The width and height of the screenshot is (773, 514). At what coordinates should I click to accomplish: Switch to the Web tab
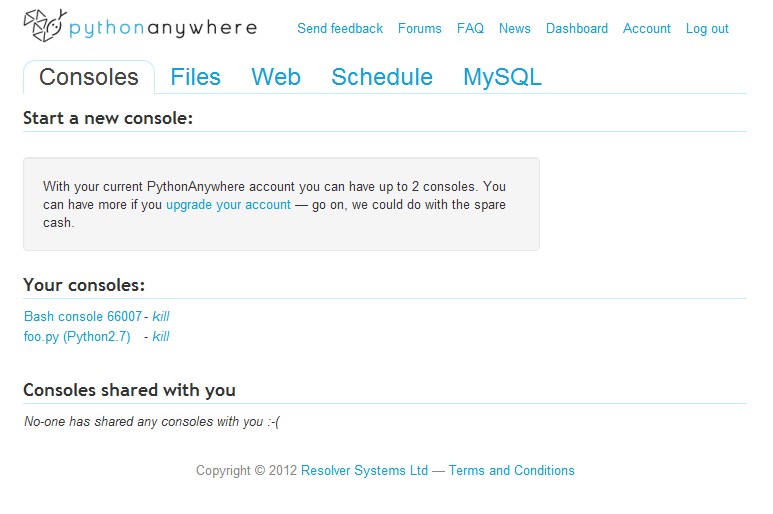tap(276, 77)
